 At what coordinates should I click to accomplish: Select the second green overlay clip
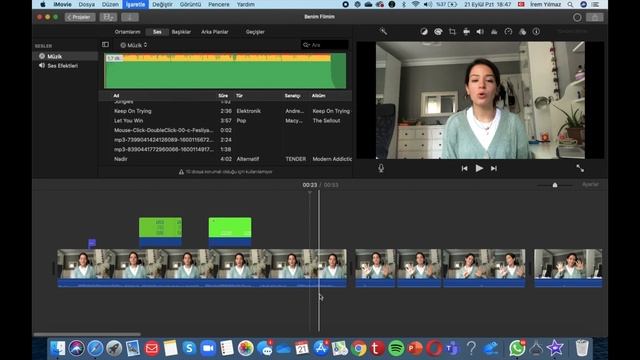point(230,231)
